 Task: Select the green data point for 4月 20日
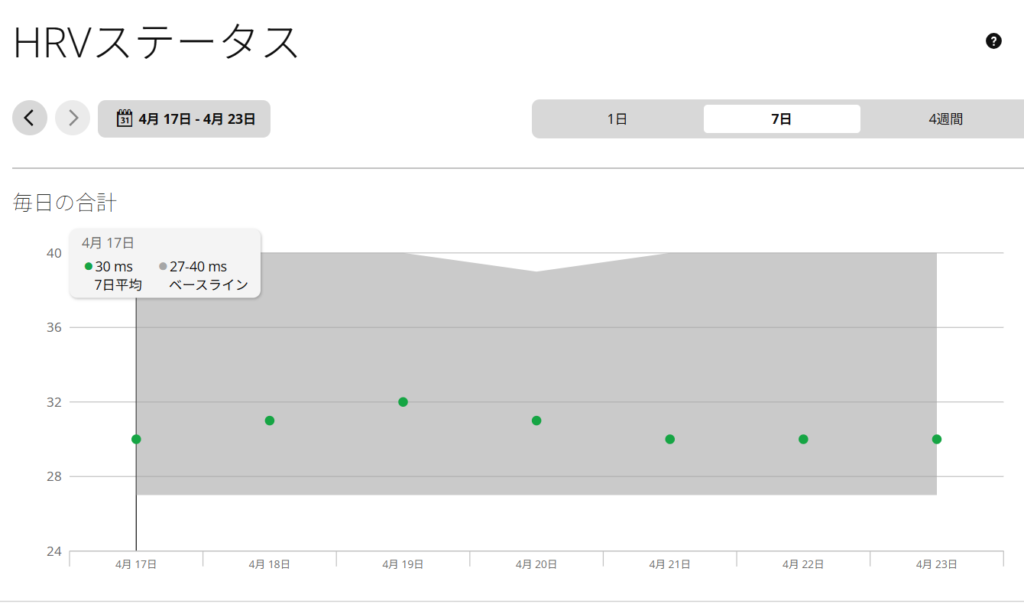pos(536,420)
